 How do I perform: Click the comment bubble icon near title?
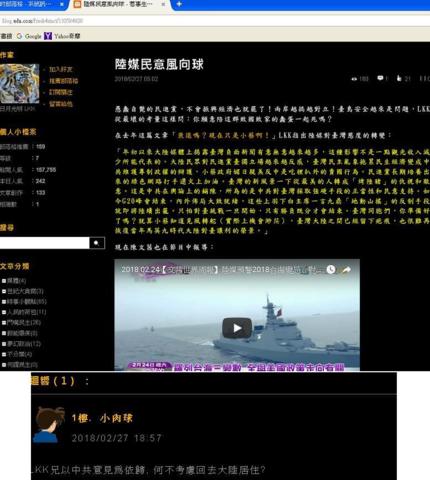click(380, 78)
